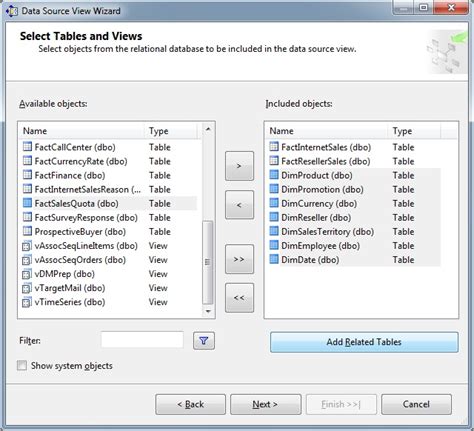Click the DimProduct table icon

pyautogui.click(x=274, y=175)
